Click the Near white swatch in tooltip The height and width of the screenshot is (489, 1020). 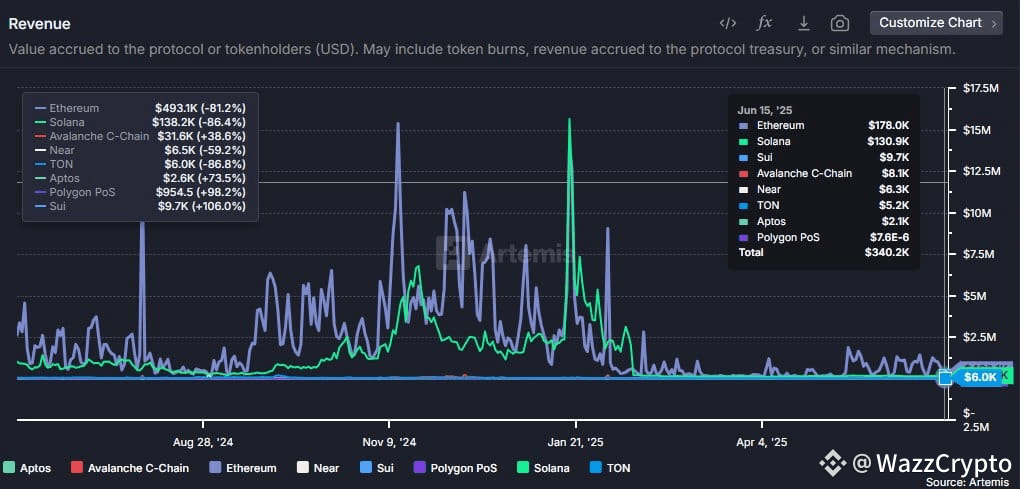744,189
